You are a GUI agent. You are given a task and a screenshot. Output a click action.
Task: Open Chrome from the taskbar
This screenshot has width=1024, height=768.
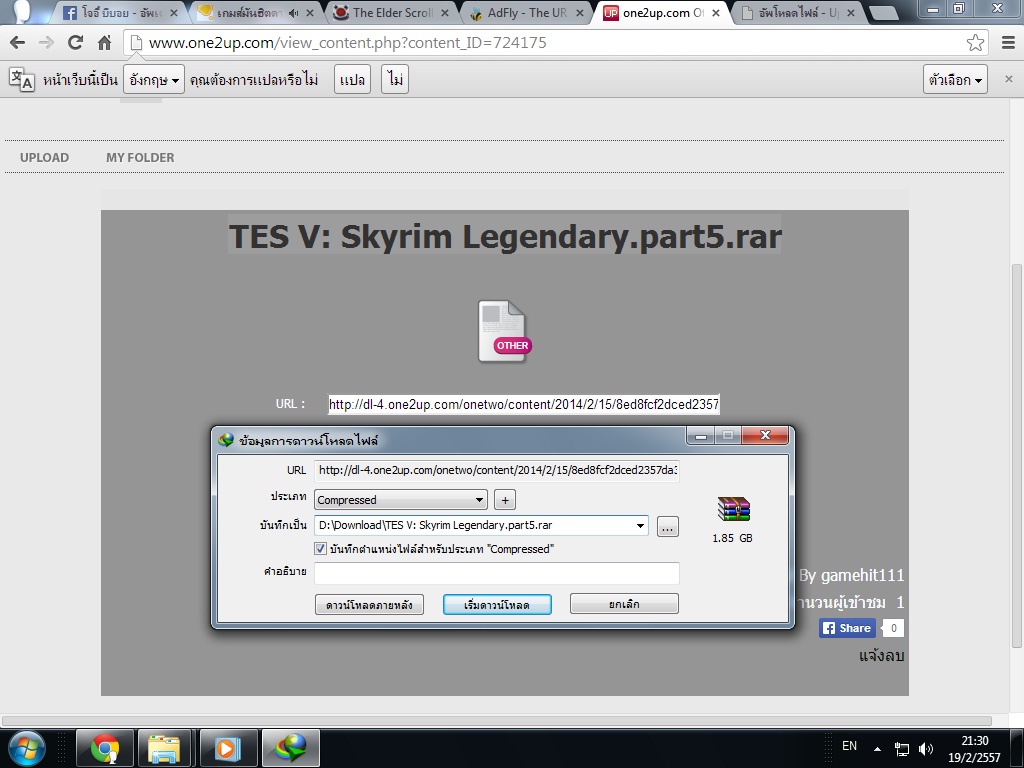(104, 748)
